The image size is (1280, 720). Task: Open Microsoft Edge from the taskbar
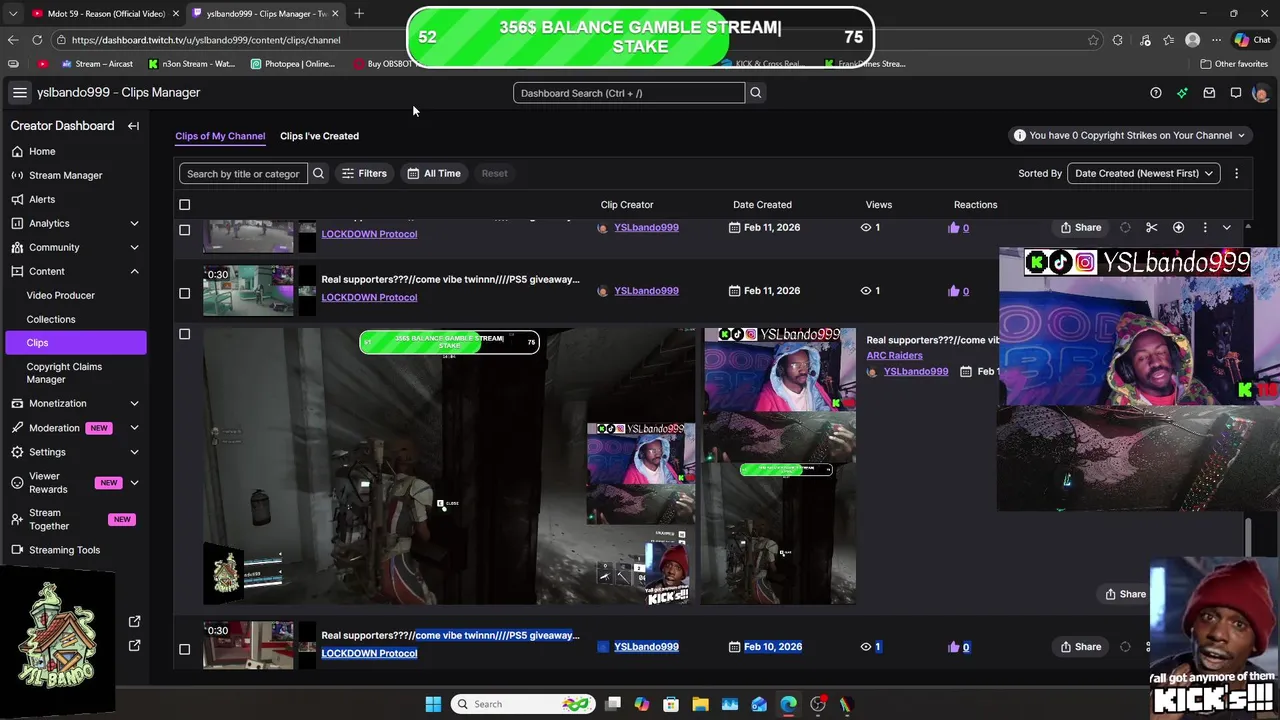click(x=788, y=704)
